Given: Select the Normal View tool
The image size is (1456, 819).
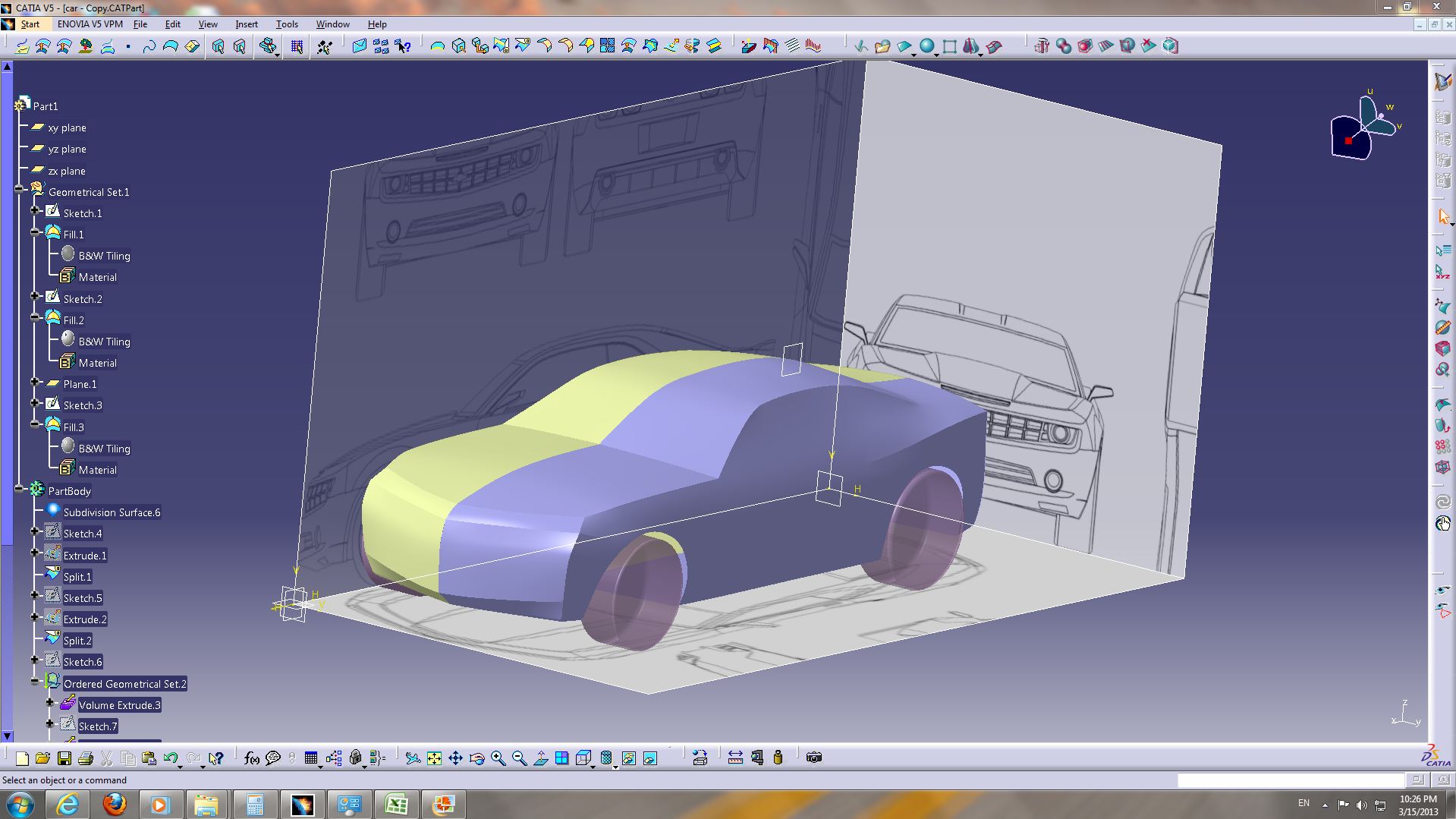Looking at the screenshot, I should (540, 758).
